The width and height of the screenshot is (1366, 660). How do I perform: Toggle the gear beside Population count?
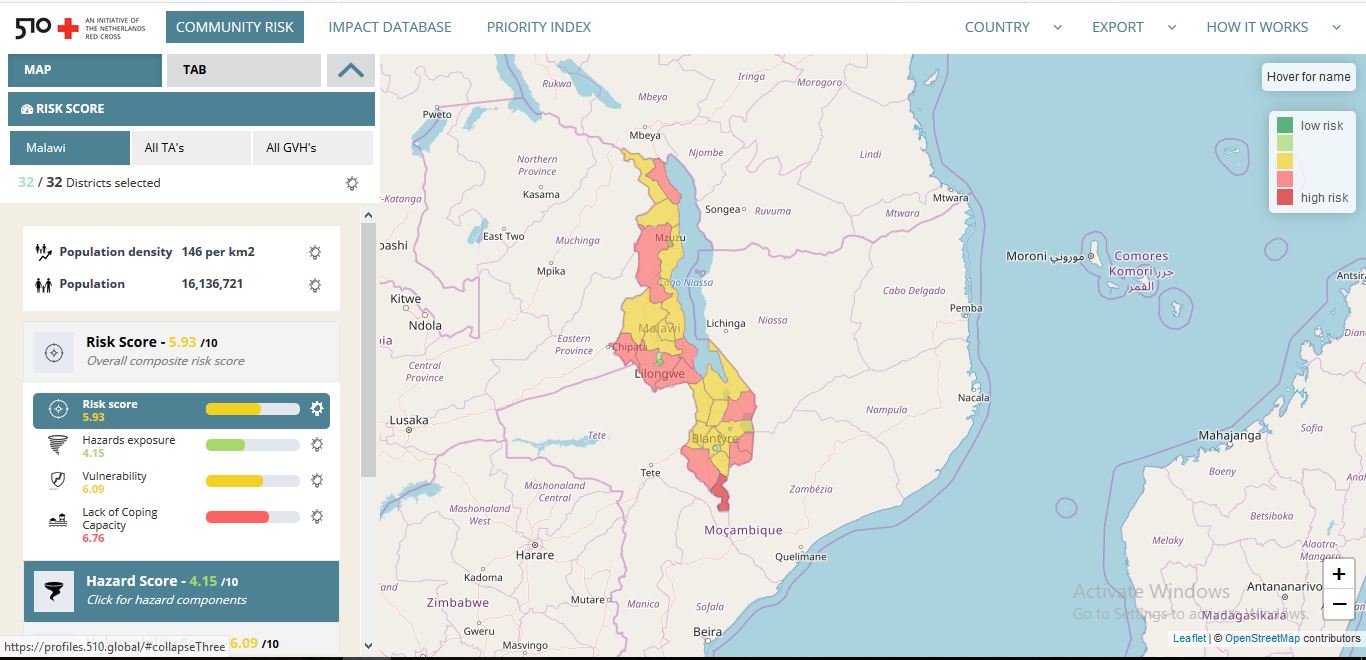pyautogui.click(x=315, y=286)
